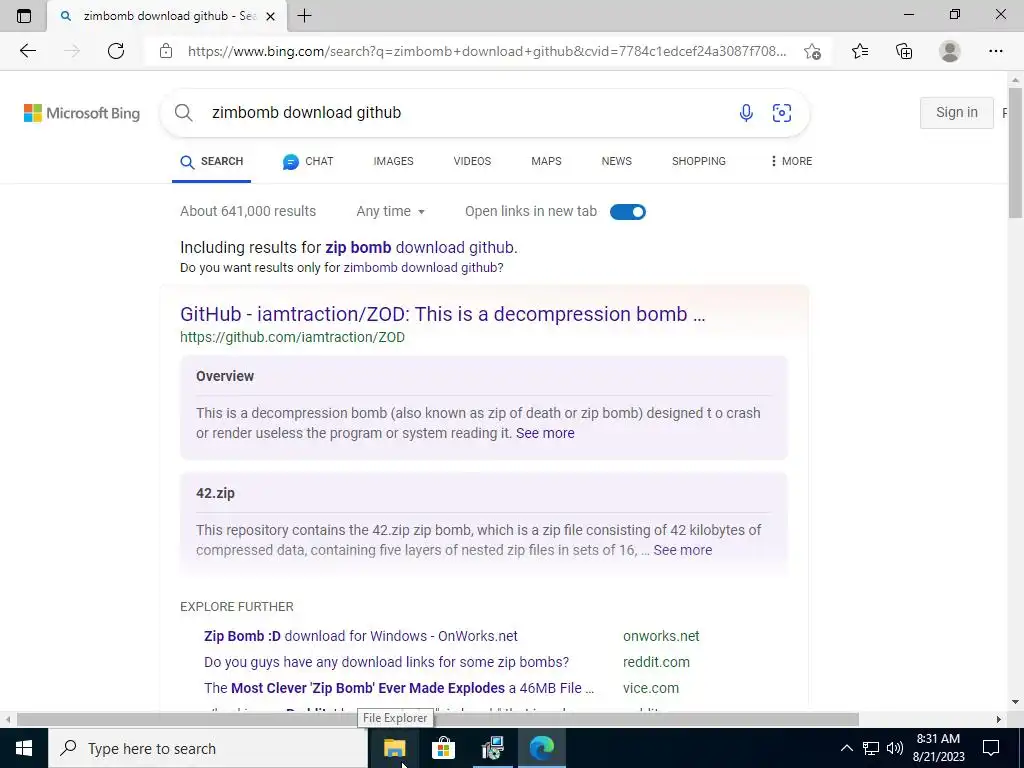1024x768 pixels.
Task: View site information lock icon
Action: click(x=166, y=51)
